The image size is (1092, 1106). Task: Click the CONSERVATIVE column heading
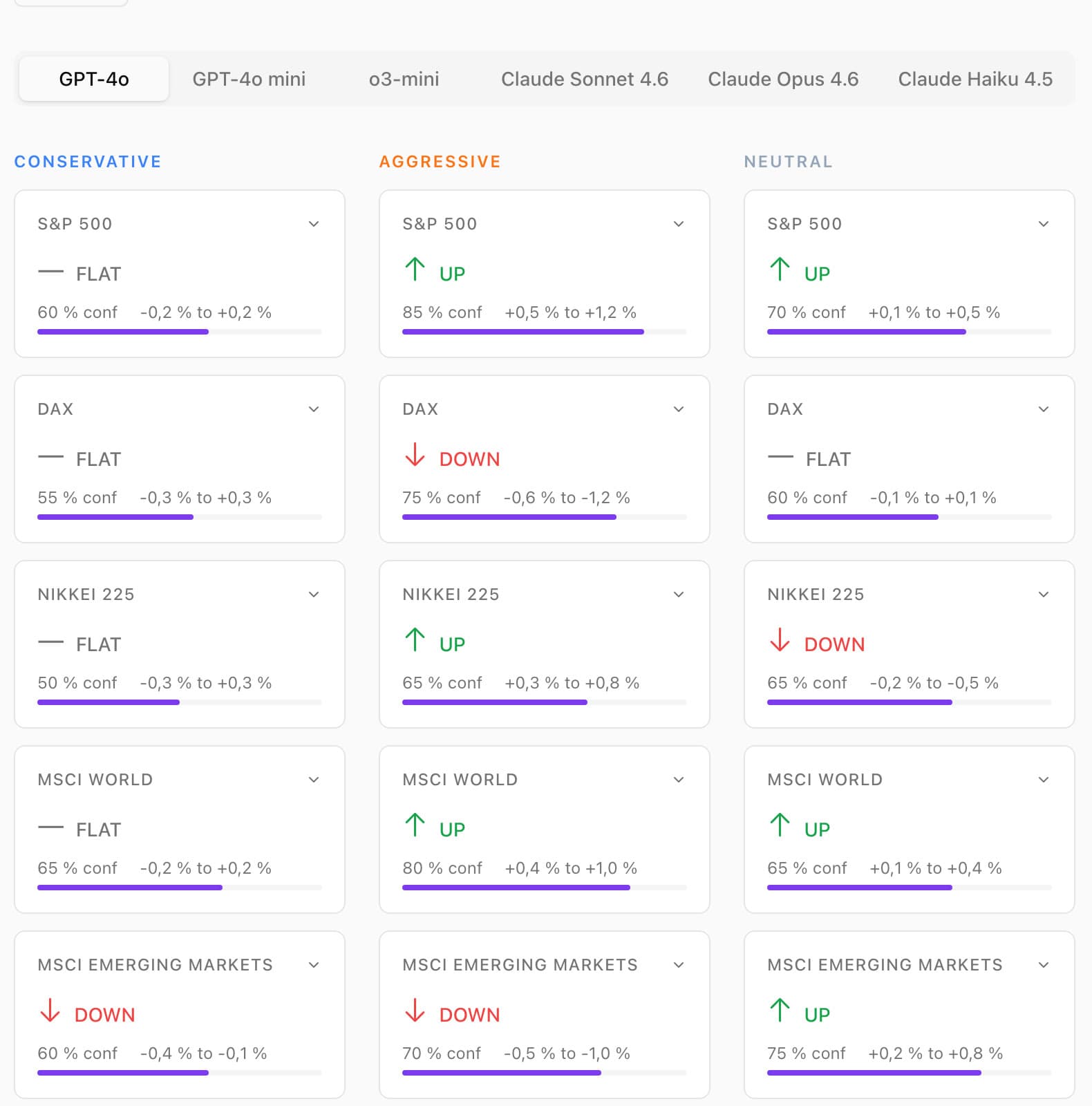(88, 162)
